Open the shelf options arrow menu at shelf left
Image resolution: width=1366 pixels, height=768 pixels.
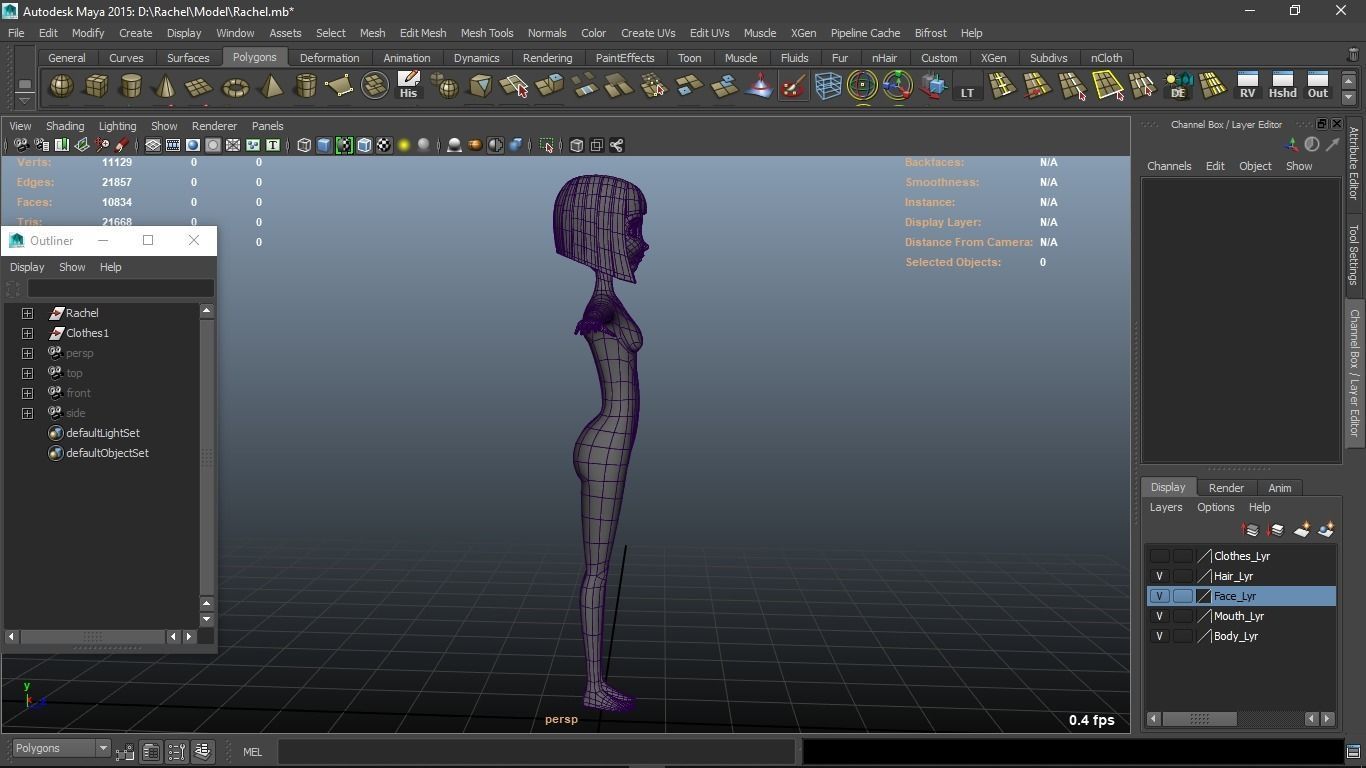pyautogui.click(x=25, y=99)
